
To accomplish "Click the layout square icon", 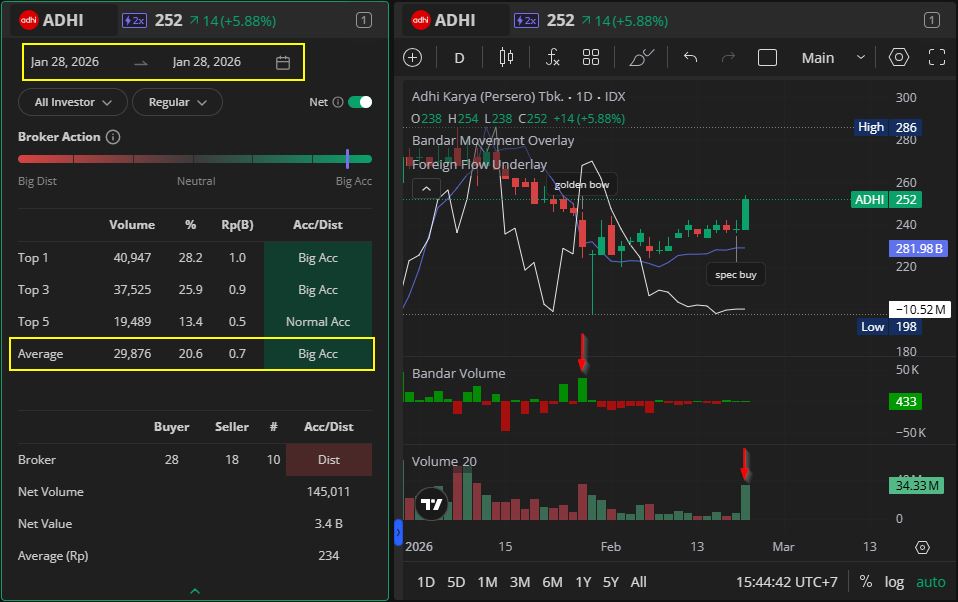I will tap(767, 57).
